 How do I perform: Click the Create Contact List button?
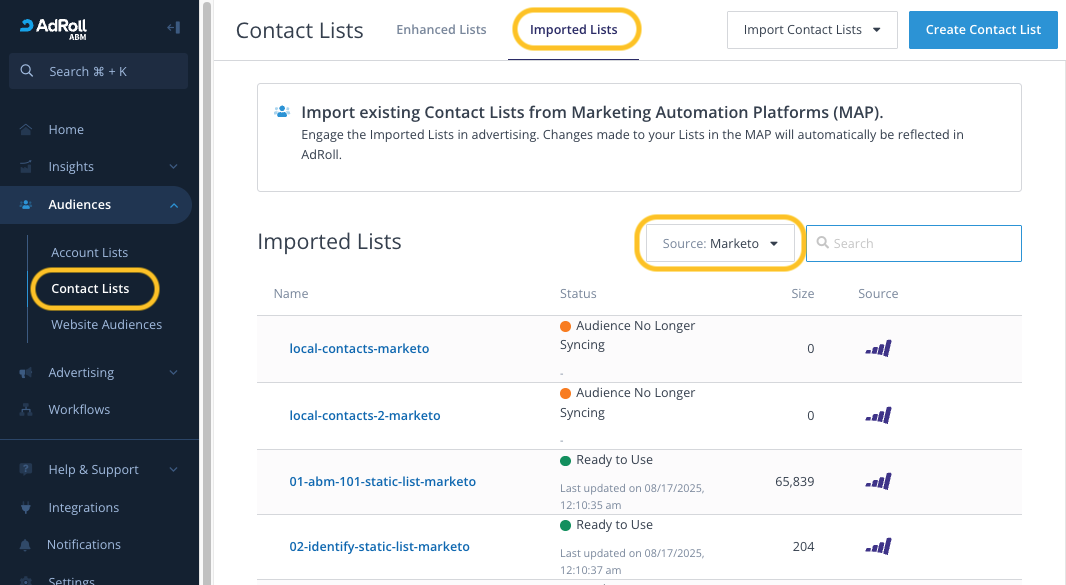click(982, 30)
